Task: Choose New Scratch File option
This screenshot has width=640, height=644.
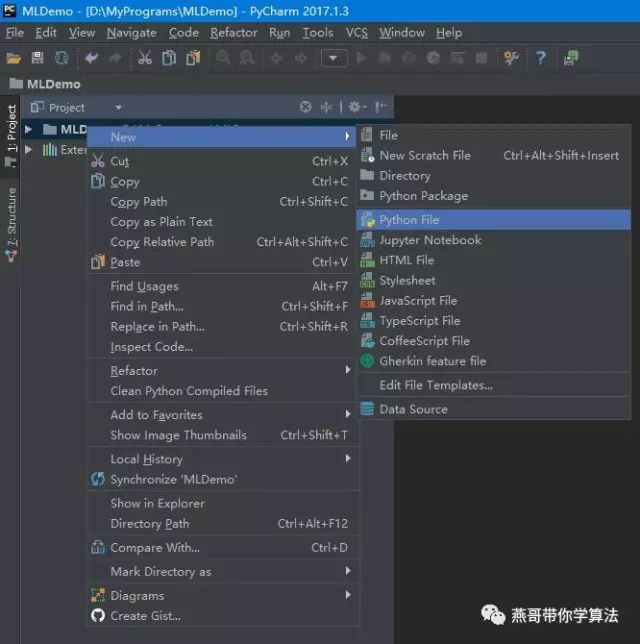Action: point(493,155)
